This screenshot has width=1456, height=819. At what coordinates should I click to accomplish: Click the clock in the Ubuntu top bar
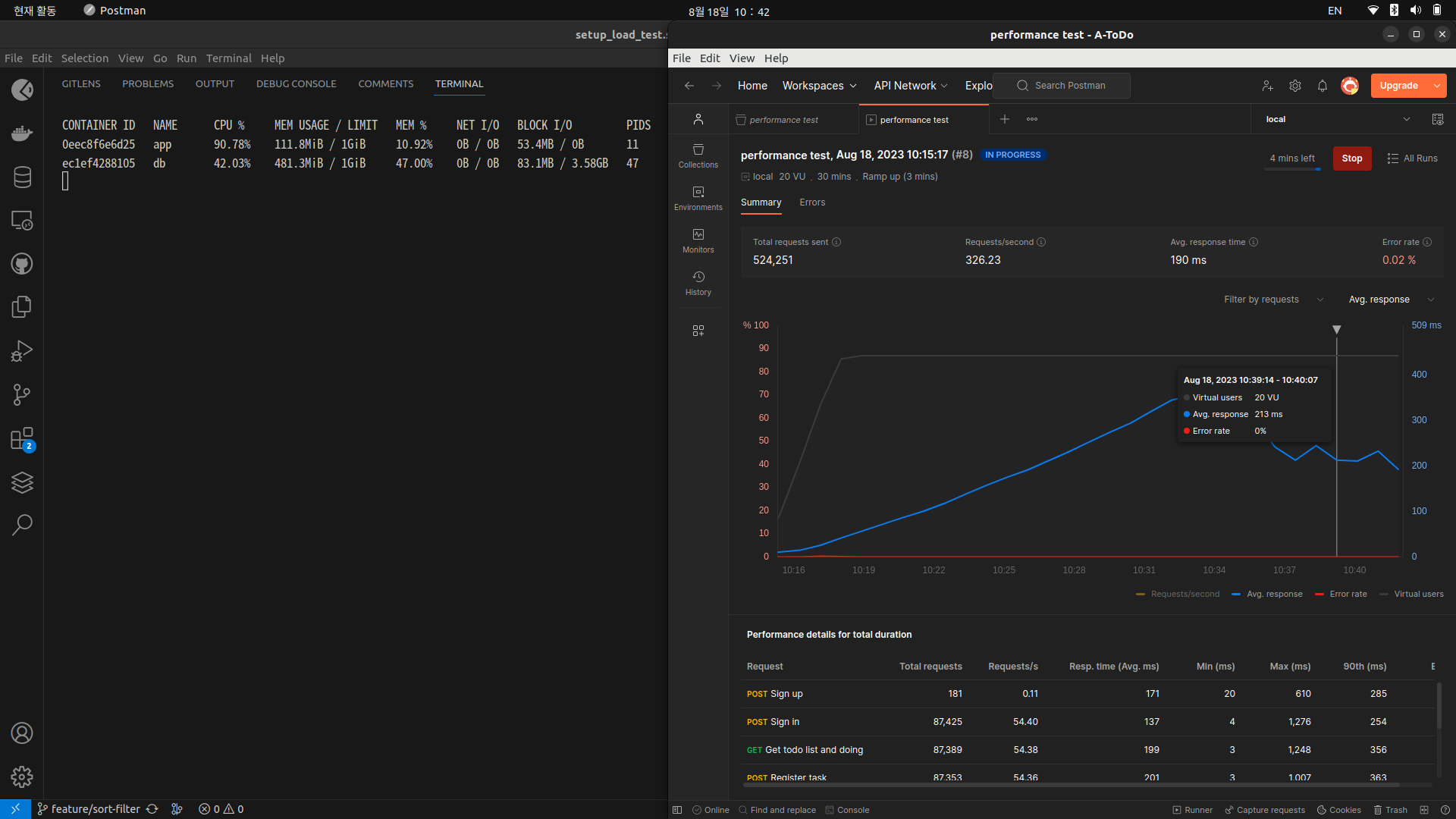point(729,11)
